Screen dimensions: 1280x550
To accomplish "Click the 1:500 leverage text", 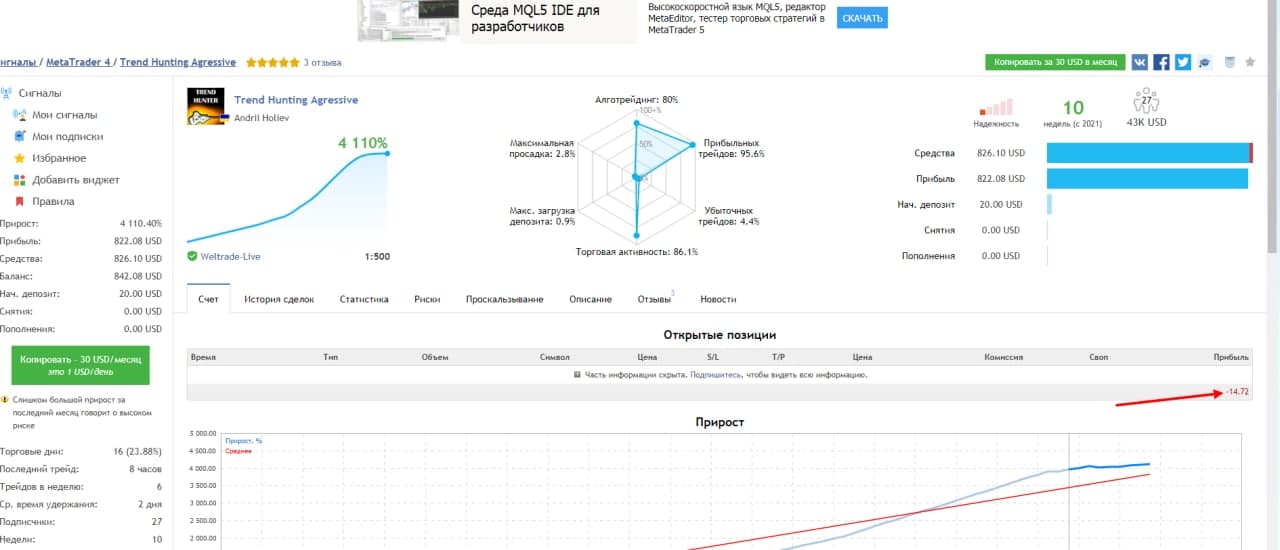I will pyautogui.click(x=378, y=257).
